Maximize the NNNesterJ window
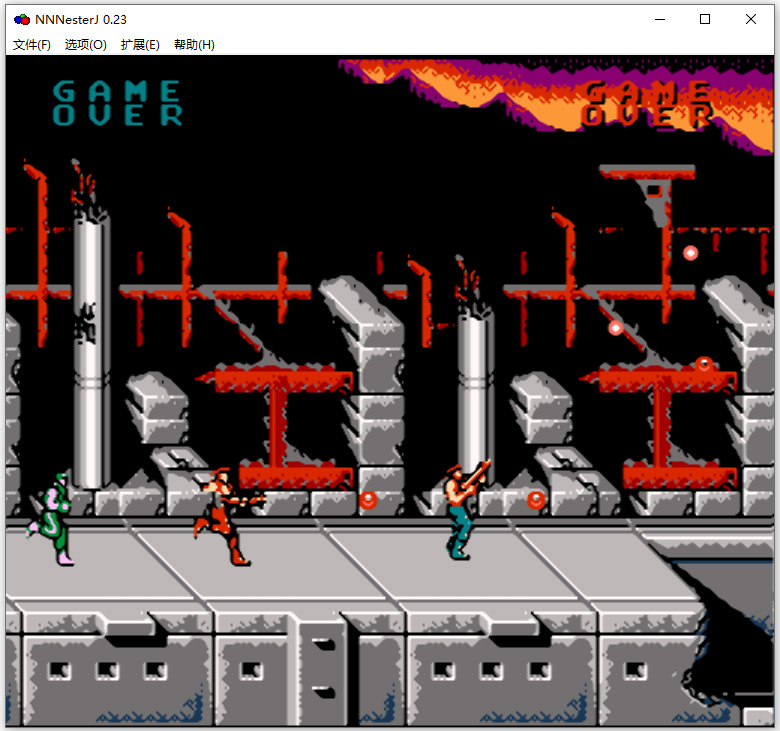780x731 pixels. click(x=705, y=19)
